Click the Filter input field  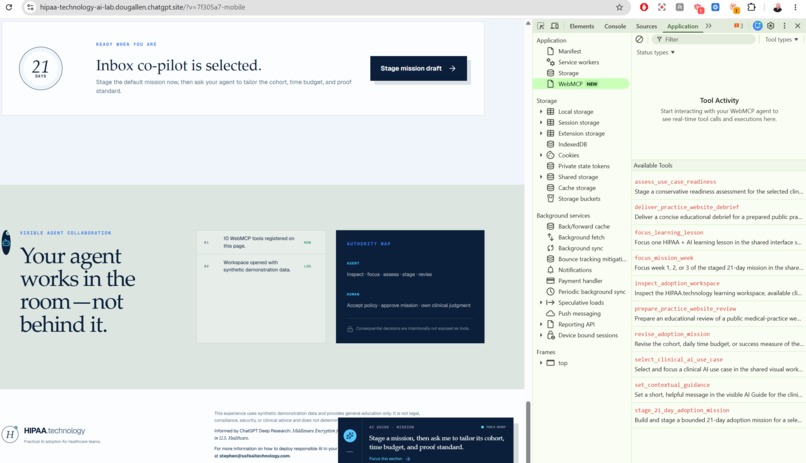703,39
